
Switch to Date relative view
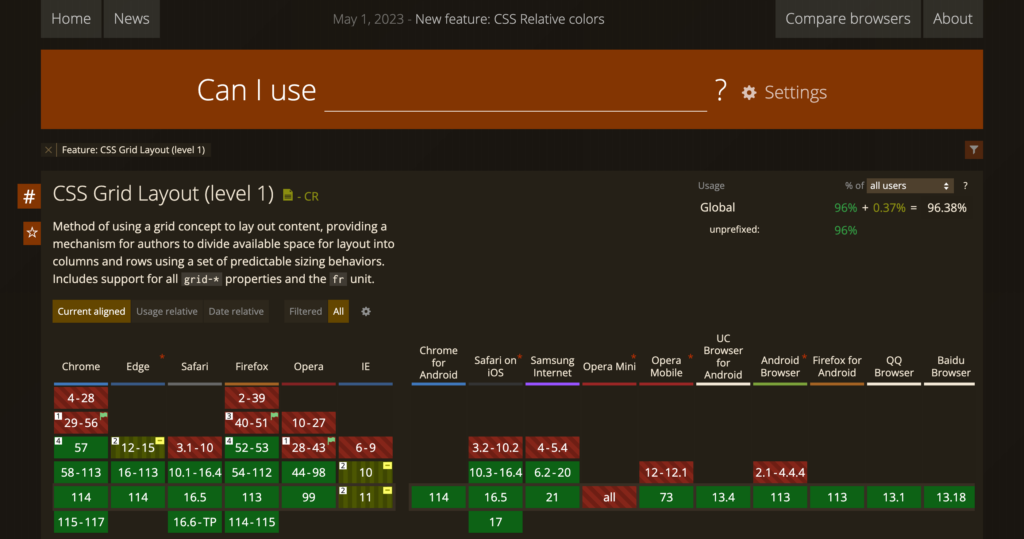pos(236,312)
